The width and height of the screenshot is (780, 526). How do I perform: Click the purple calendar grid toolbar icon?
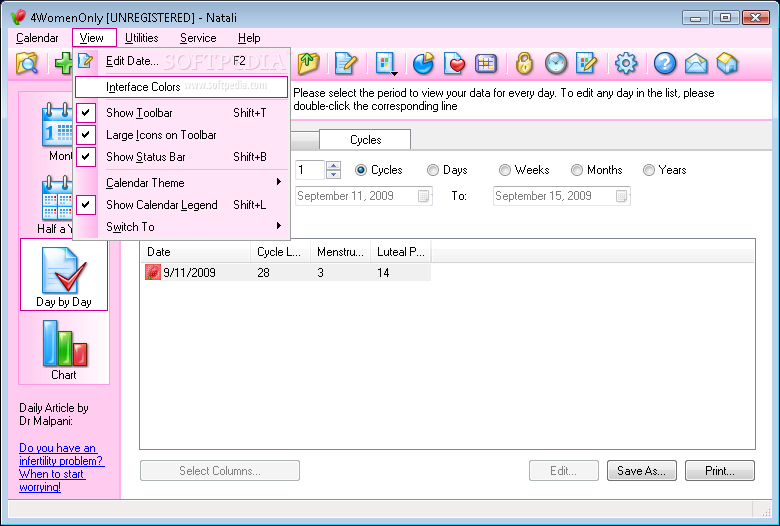(486, 63)
